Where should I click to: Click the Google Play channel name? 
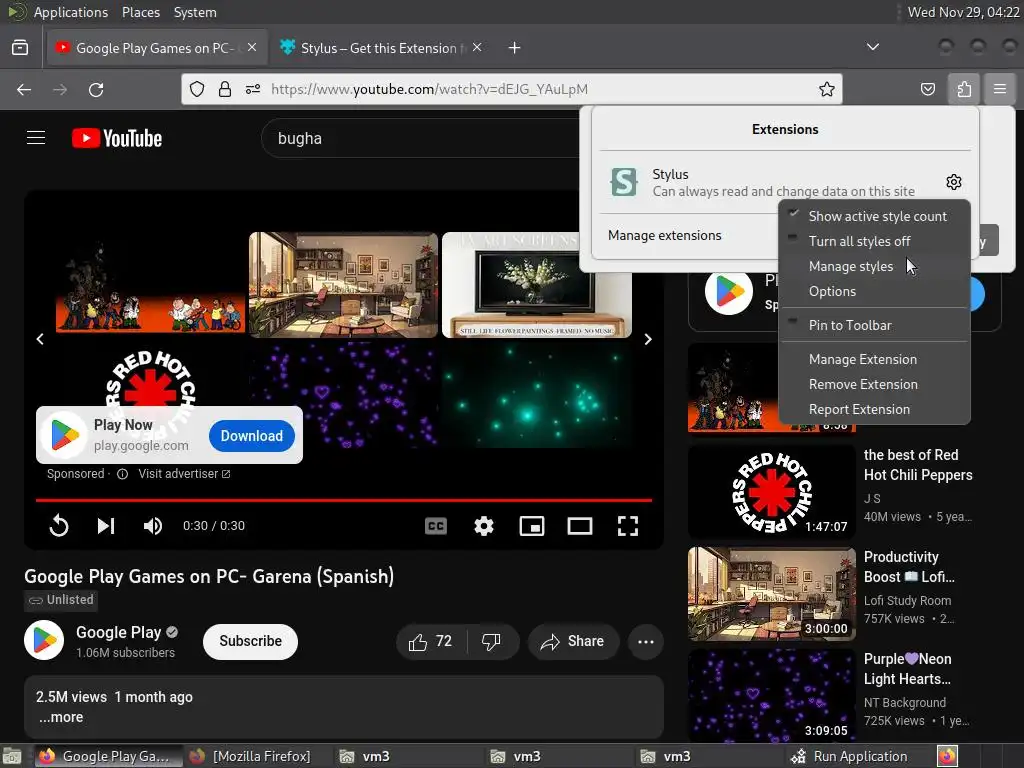tap(119, 632)
